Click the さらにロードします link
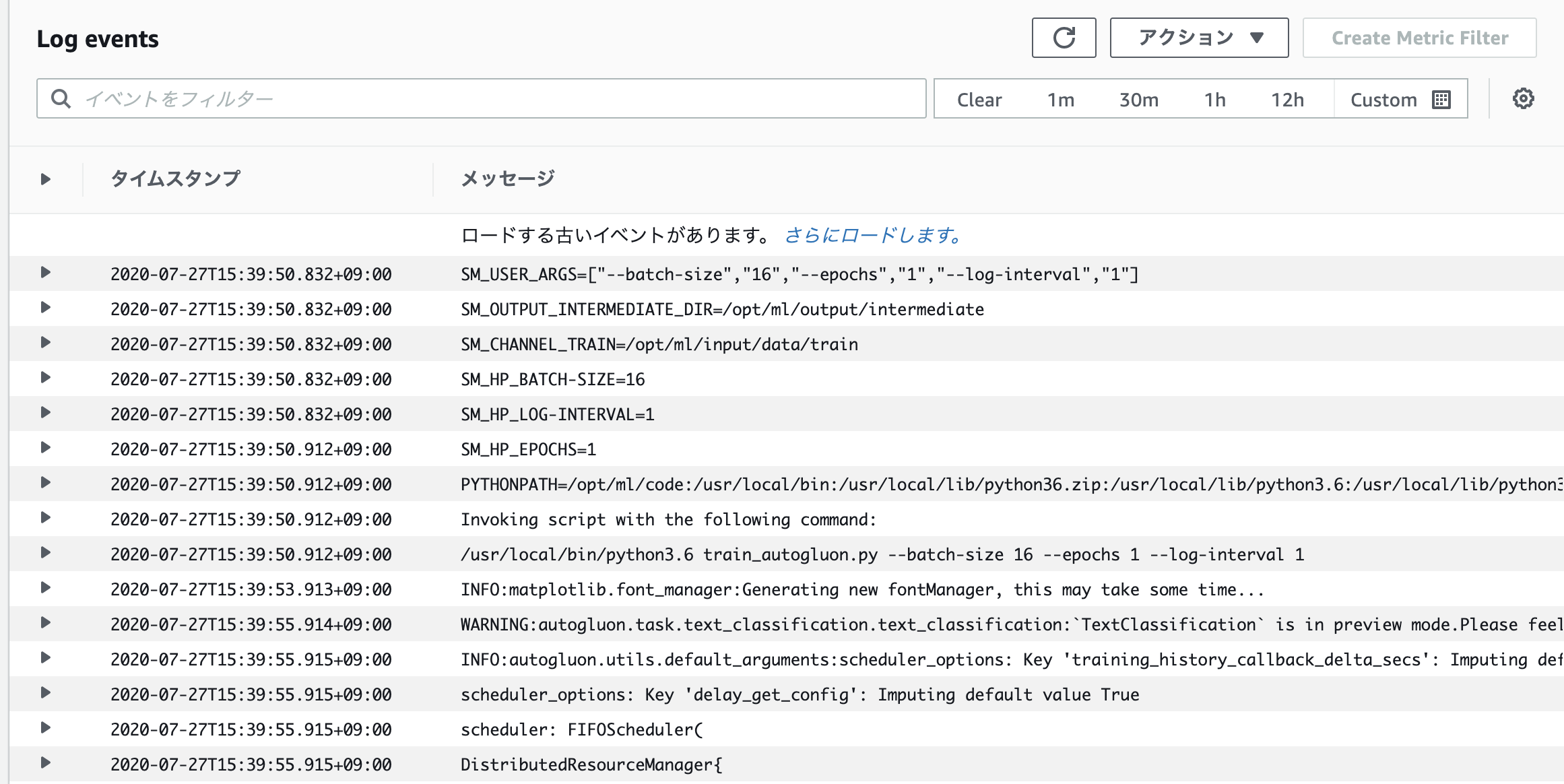This screenshot has height=784, width=1564. pyautogui.click(x=873, y=235)
